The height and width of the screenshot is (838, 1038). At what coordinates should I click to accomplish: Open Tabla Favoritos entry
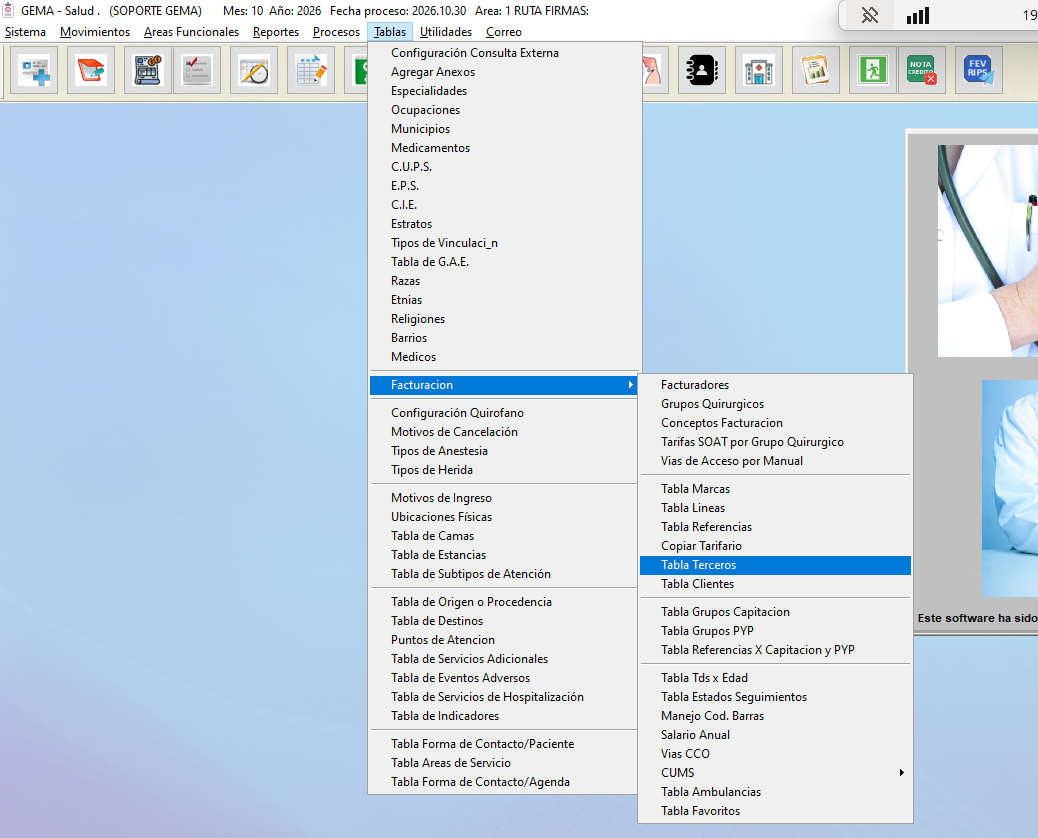coord(775,811)
